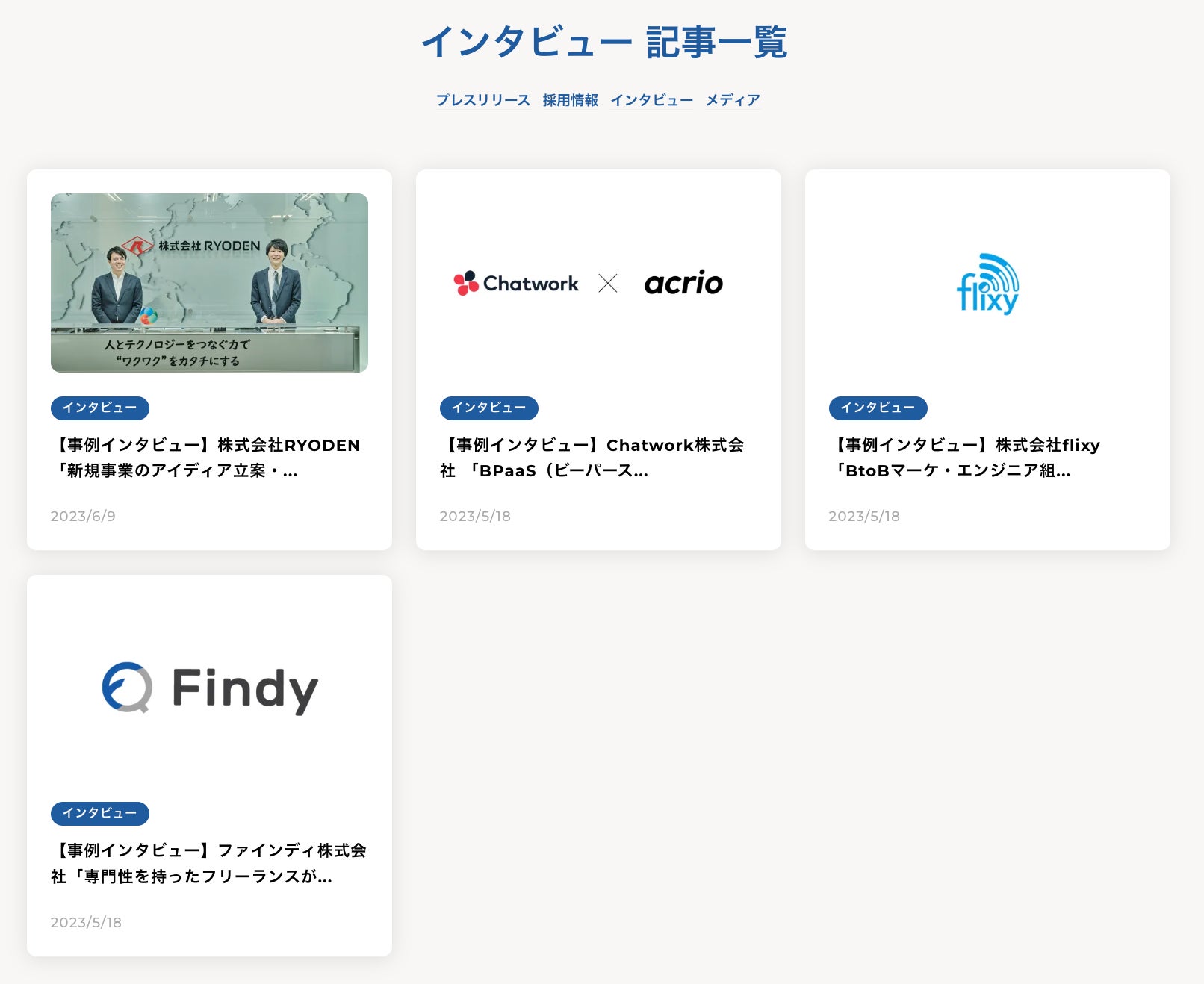The width and height of the screenshot is (1204, 984).
Task: Go to the 採用情報 category
Action: coord(571,100)
